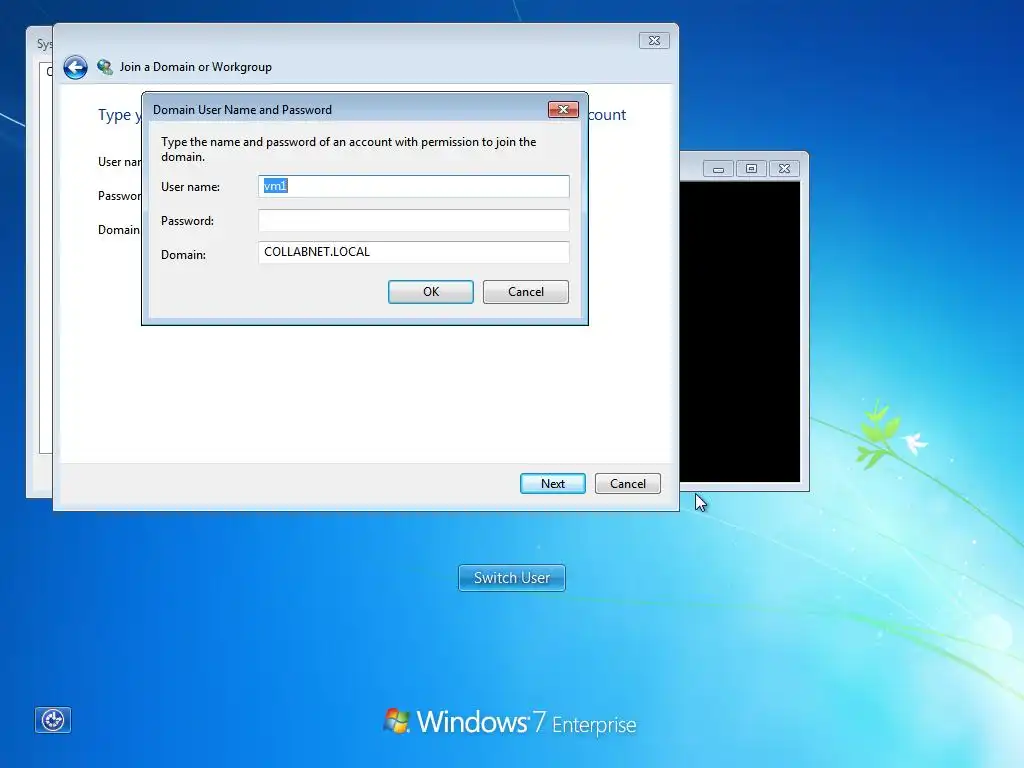Click the 'Password:' label in dialog
Screen dimensions: 1024x768
pos(187,221)
